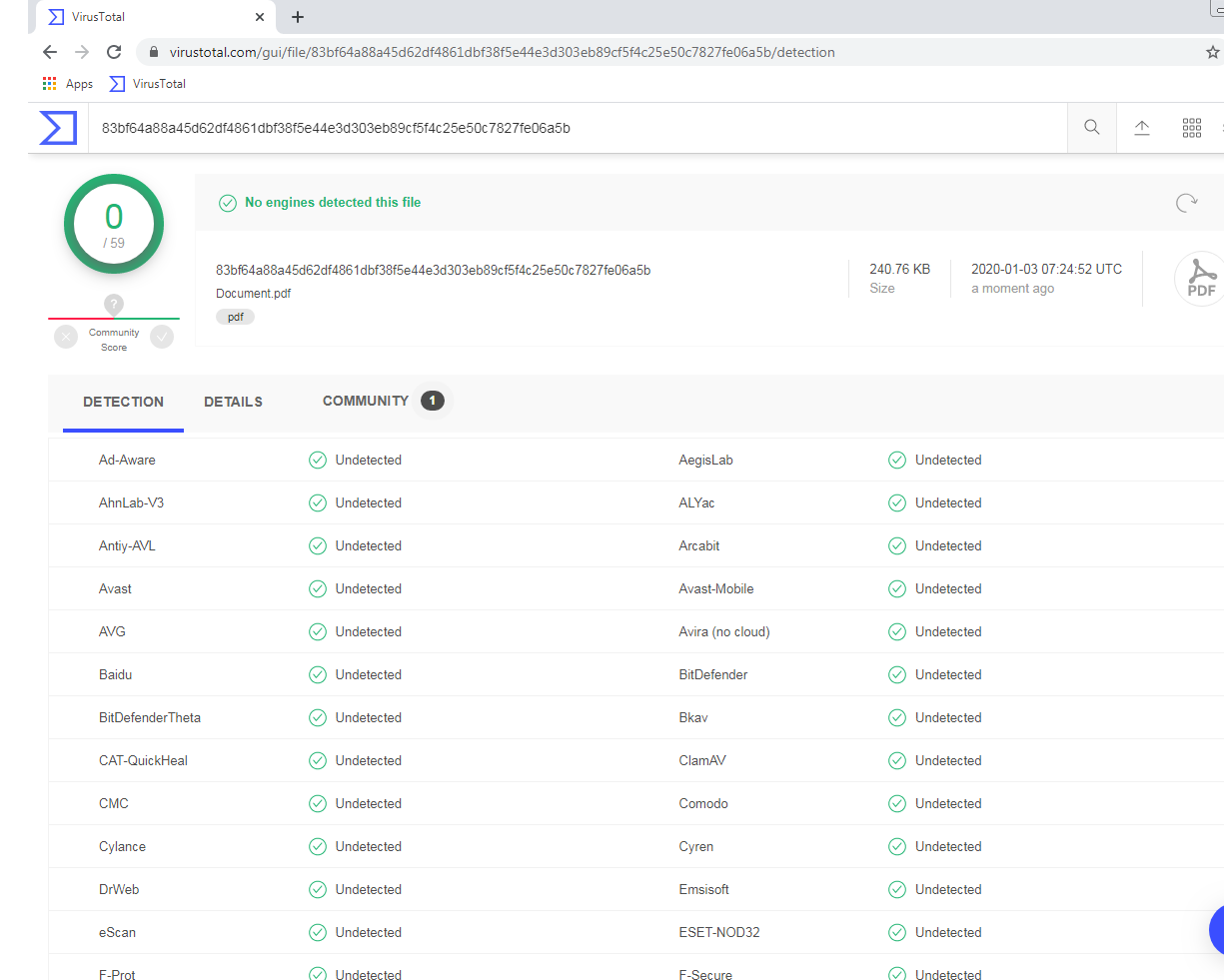Click the upload file icon
The width and height of the screenshot is (1224, 980).
1142,128
